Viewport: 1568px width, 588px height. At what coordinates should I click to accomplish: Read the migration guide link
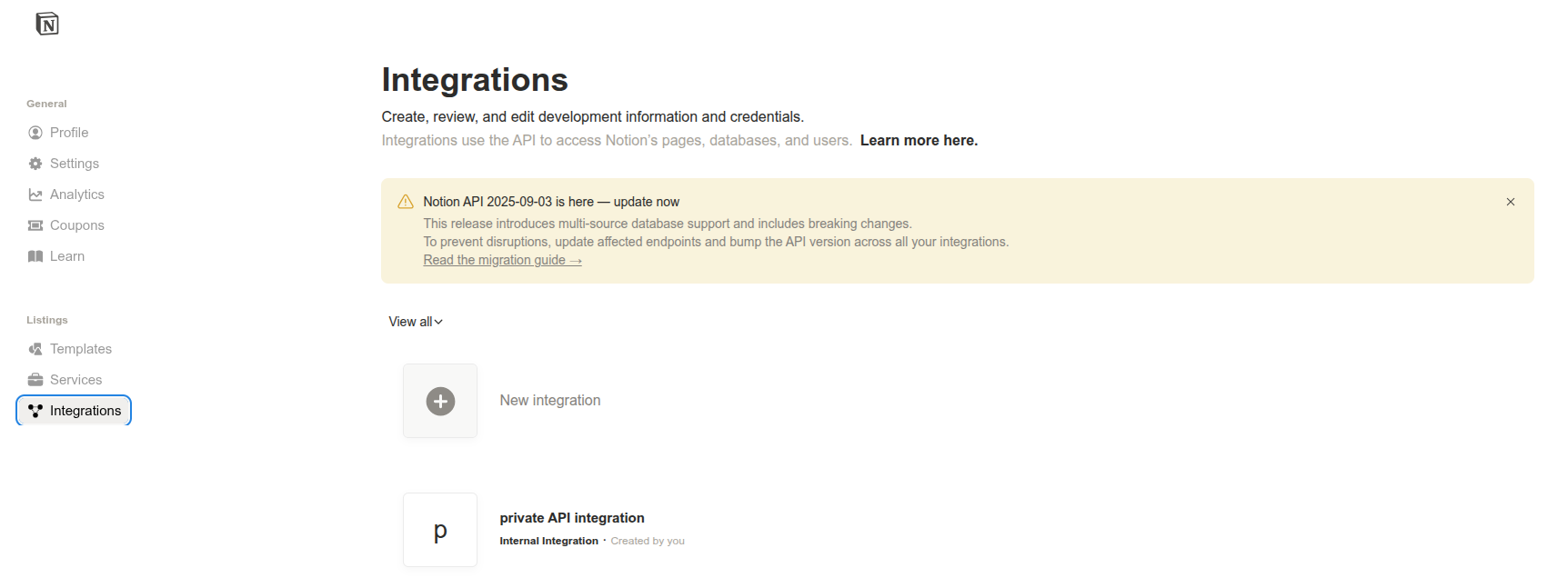(x=502, y=260)
